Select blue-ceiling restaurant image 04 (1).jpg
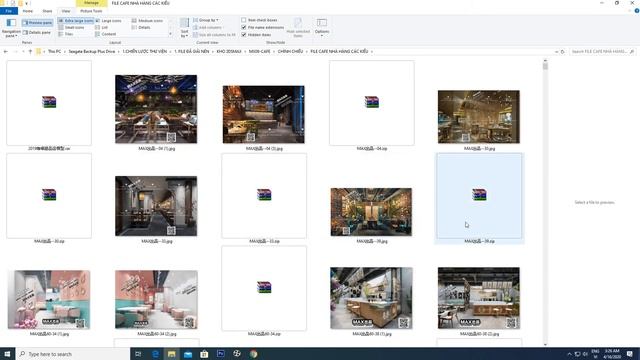Viewport: 640px width, 360px height. pyautogui.click(x=156, y=109)
